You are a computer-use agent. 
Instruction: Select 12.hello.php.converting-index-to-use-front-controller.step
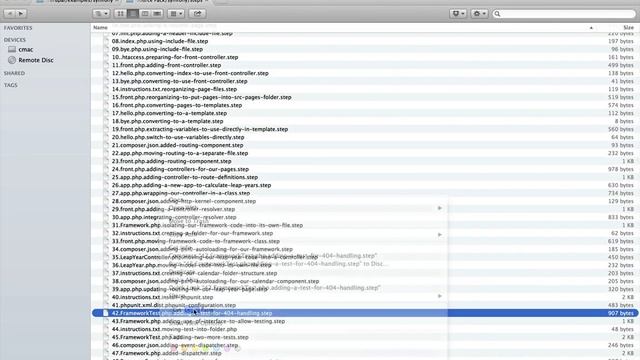190,73
